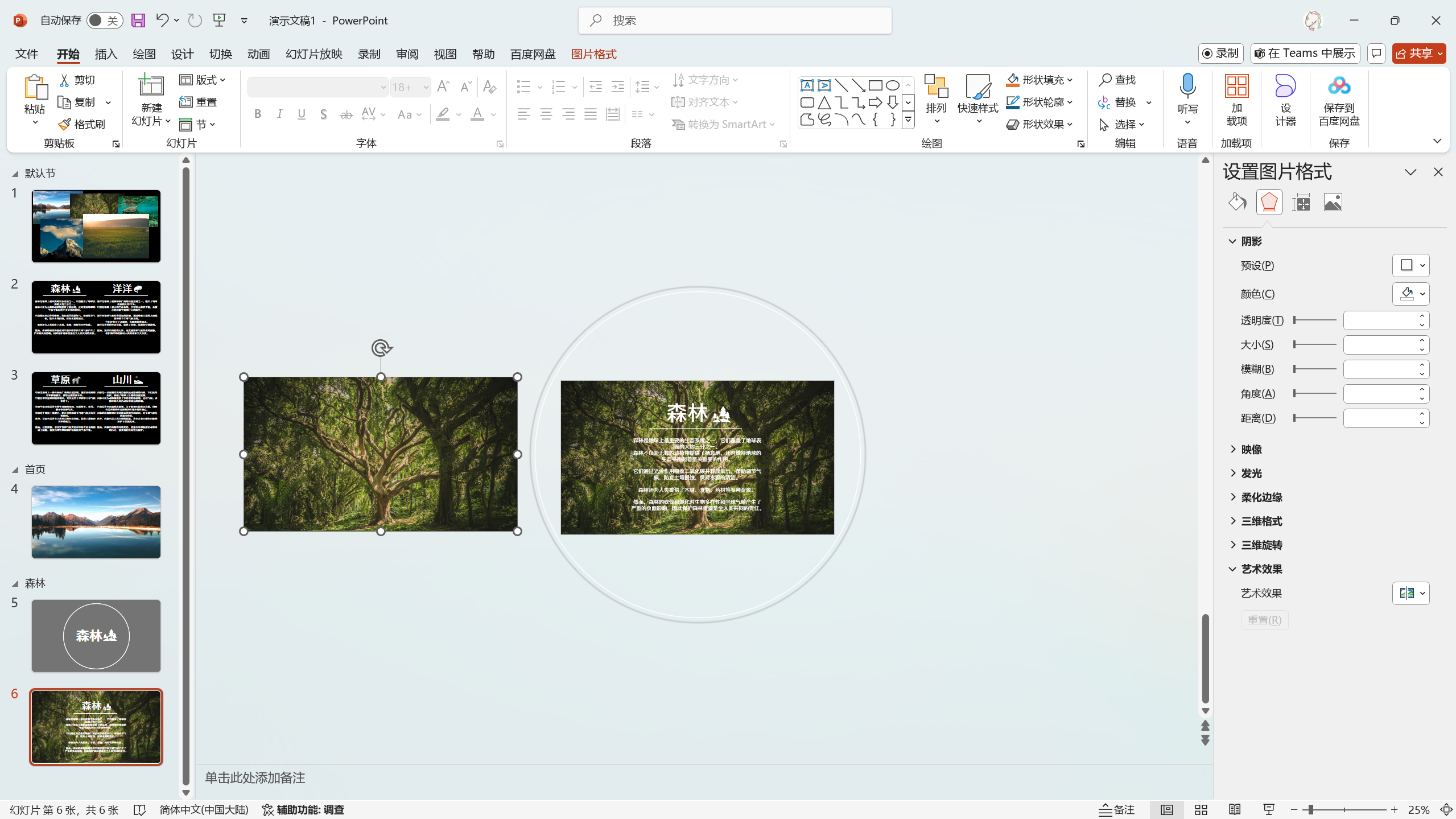Click the Reset (重置) slide button

pyautogui.click(x=198, y=102)
